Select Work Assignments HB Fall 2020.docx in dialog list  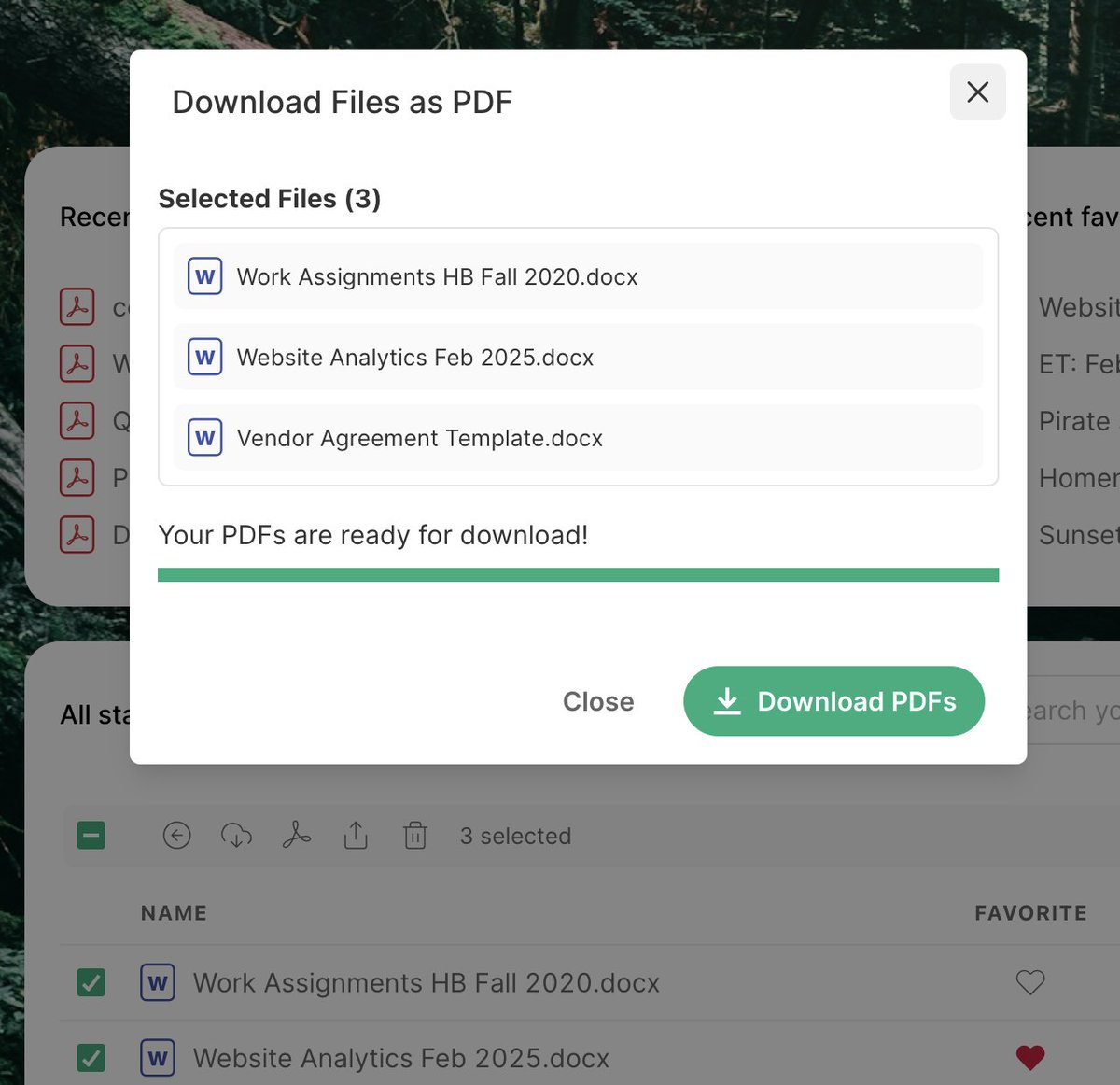coord(578,276)
